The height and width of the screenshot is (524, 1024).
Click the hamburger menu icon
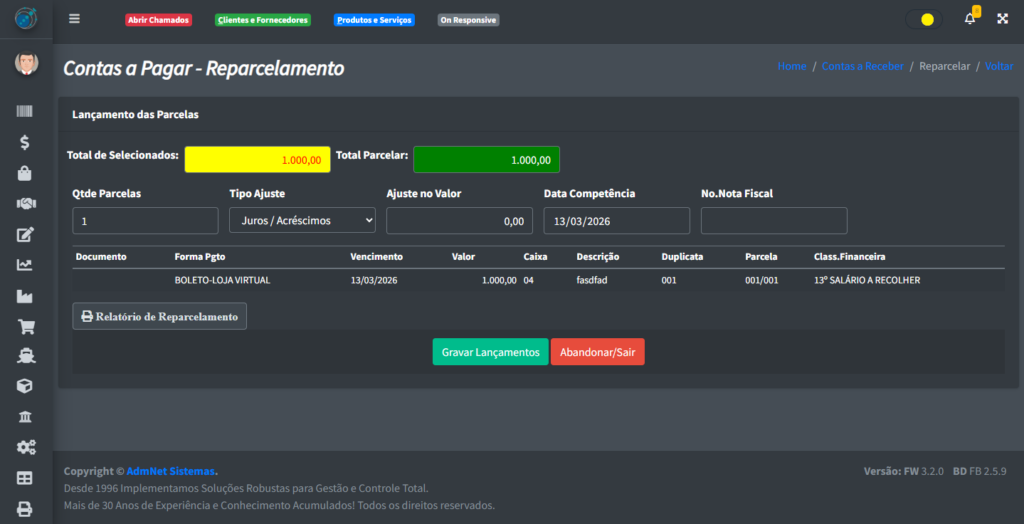pos(74,19)
